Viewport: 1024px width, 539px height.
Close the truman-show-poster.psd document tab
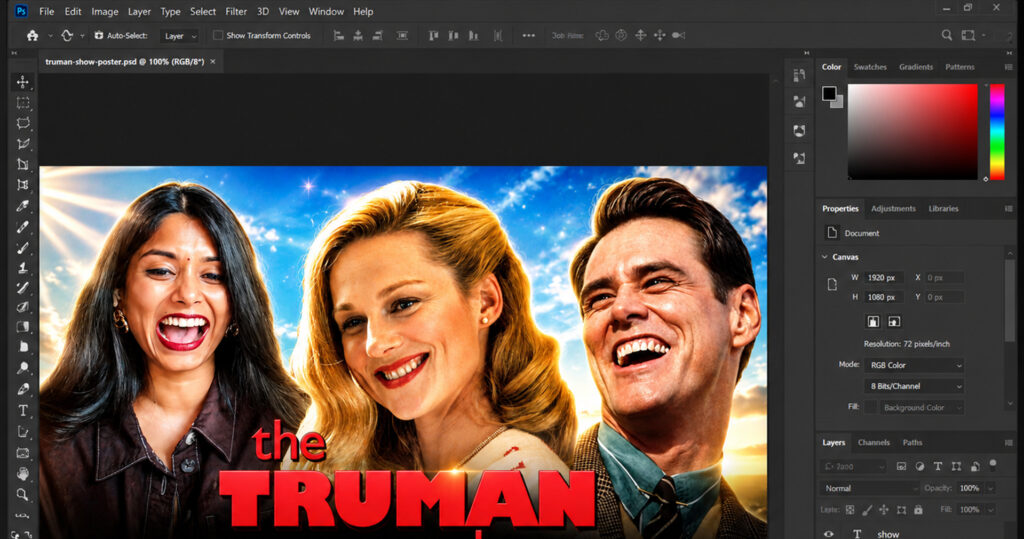[213, 61]
